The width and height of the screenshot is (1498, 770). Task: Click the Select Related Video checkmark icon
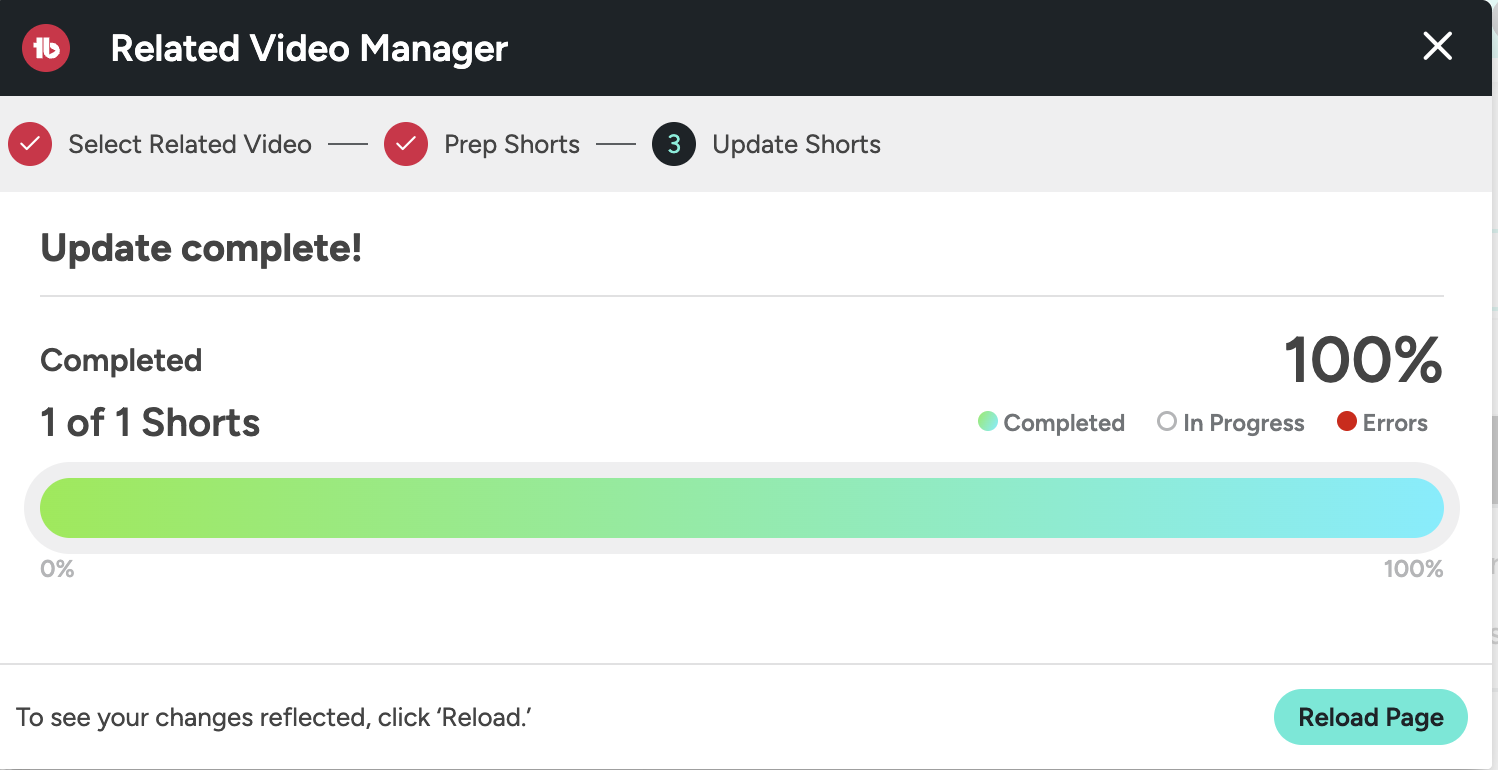30,145
